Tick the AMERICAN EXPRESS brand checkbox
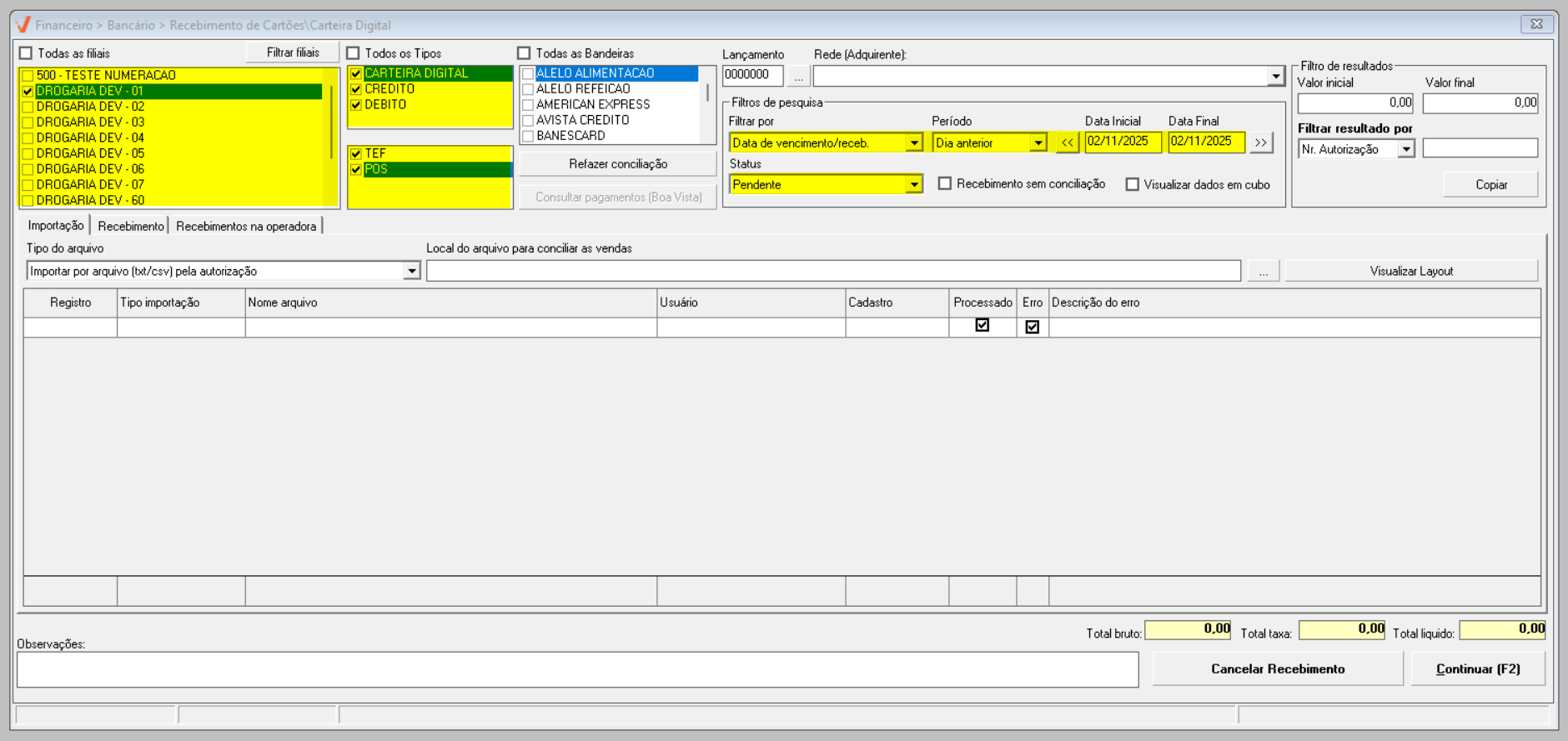The height and width of the screenshot is (741, 1568). pos(528,105)
